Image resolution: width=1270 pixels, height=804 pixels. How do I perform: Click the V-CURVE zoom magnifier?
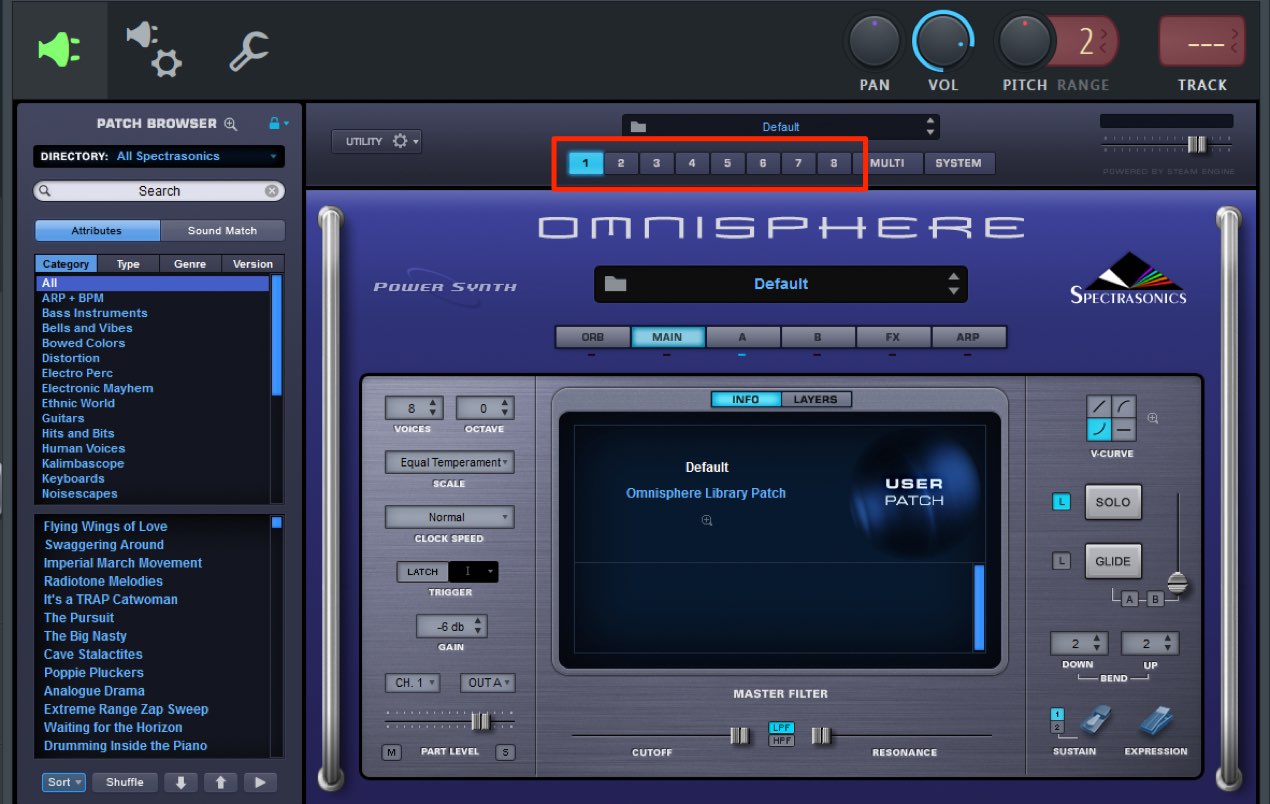point(1152,418)
